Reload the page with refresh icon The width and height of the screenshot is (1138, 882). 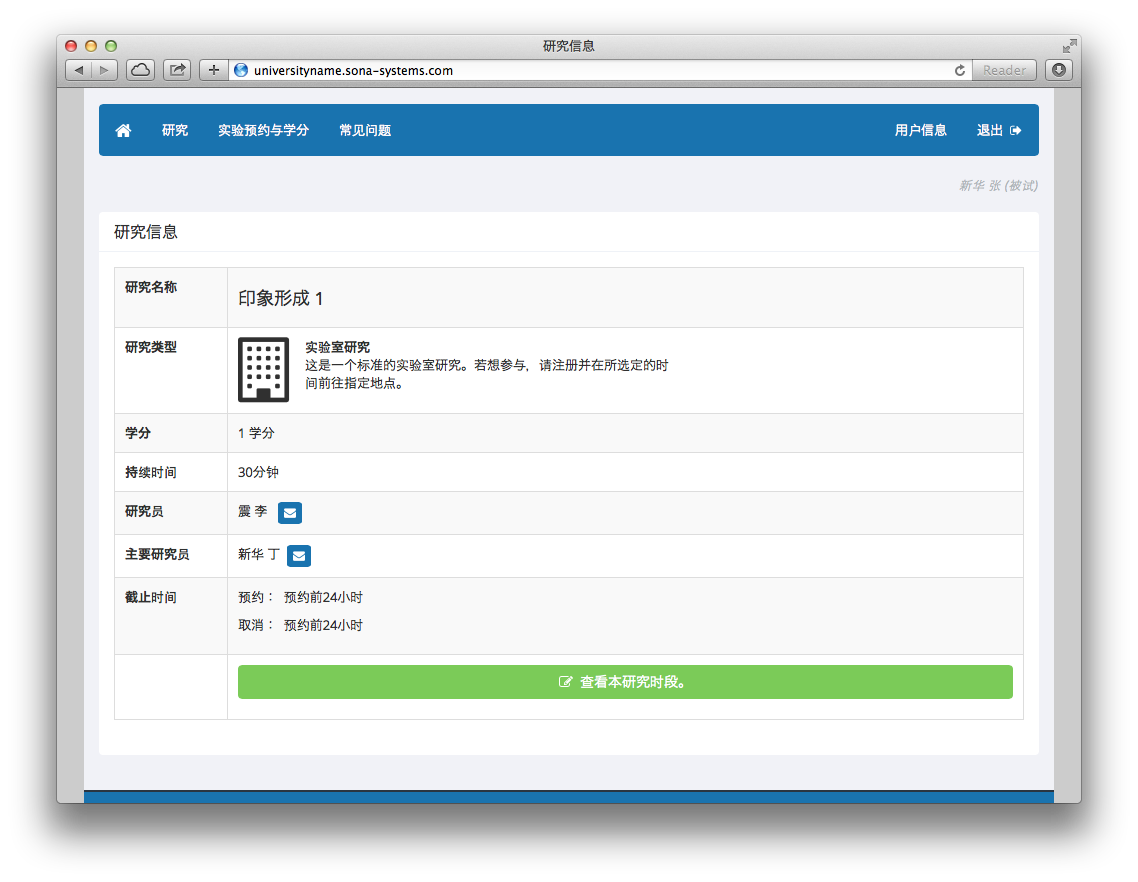coord(959,70)
